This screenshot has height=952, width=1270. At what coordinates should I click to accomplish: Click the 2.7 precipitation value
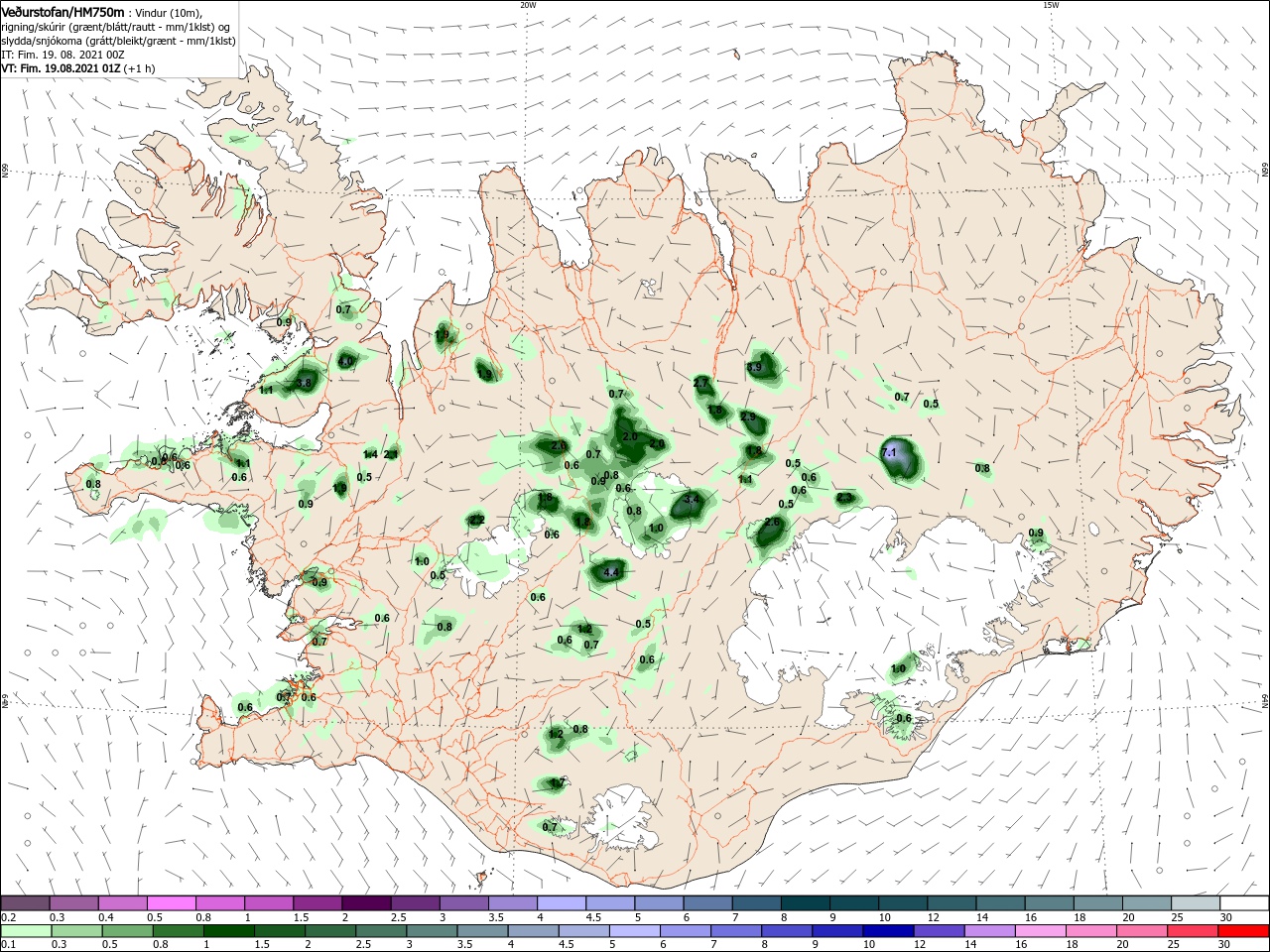[x=701, y=383]
